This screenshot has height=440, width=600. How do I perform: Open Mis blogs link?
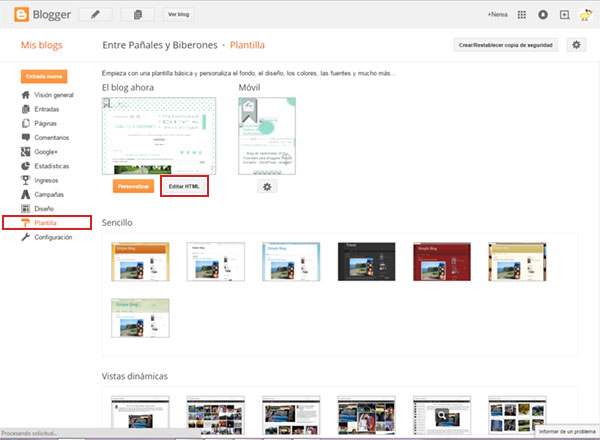(x=41, y=45)
